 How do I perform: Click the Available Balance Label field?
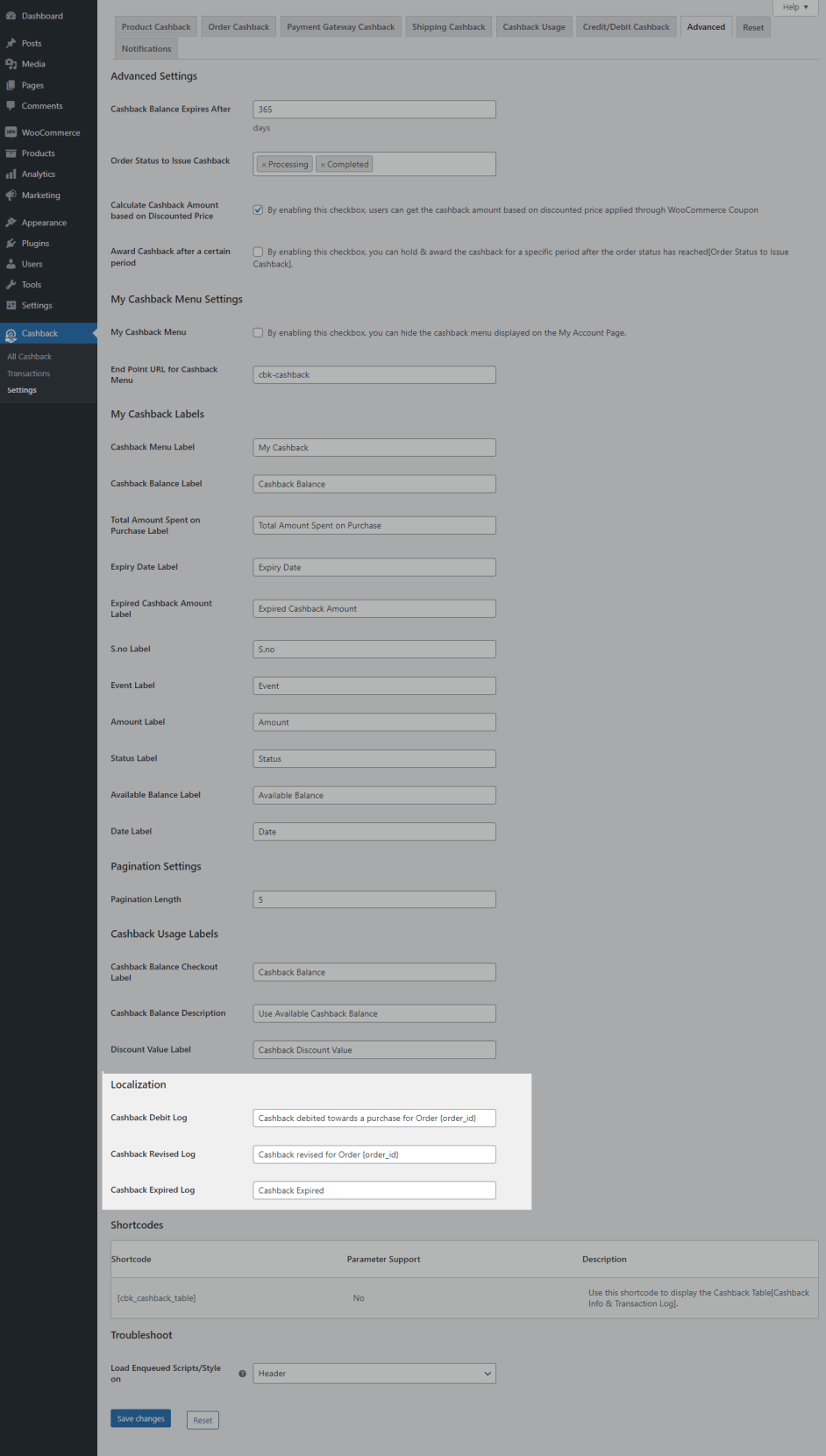(x=374, y=795)
